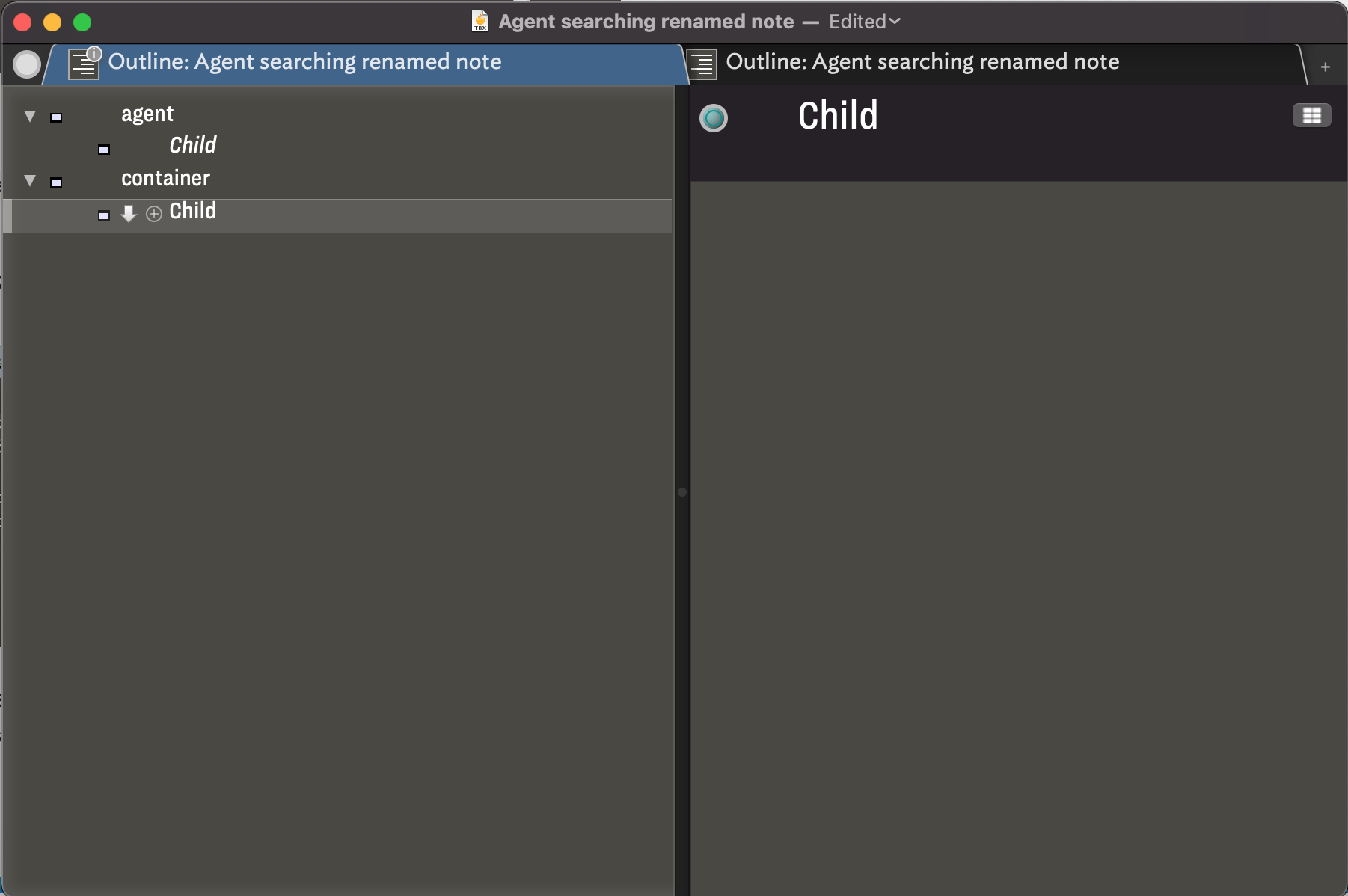1348x896 pixels.
Task: Click the outline view icon on left tab
Action: pyautogui.click(x=83, y=64)
